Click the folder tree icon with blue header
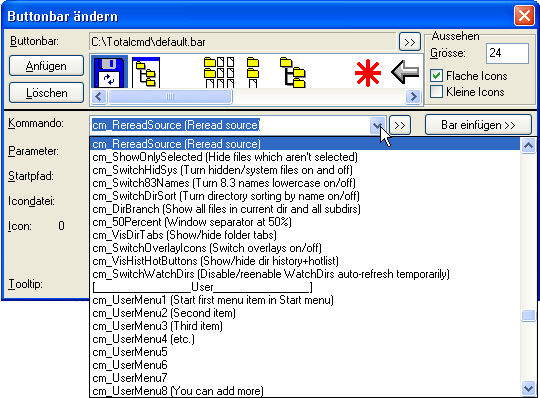The height and width of the screenshot is (398, 540). pos(146,72)
